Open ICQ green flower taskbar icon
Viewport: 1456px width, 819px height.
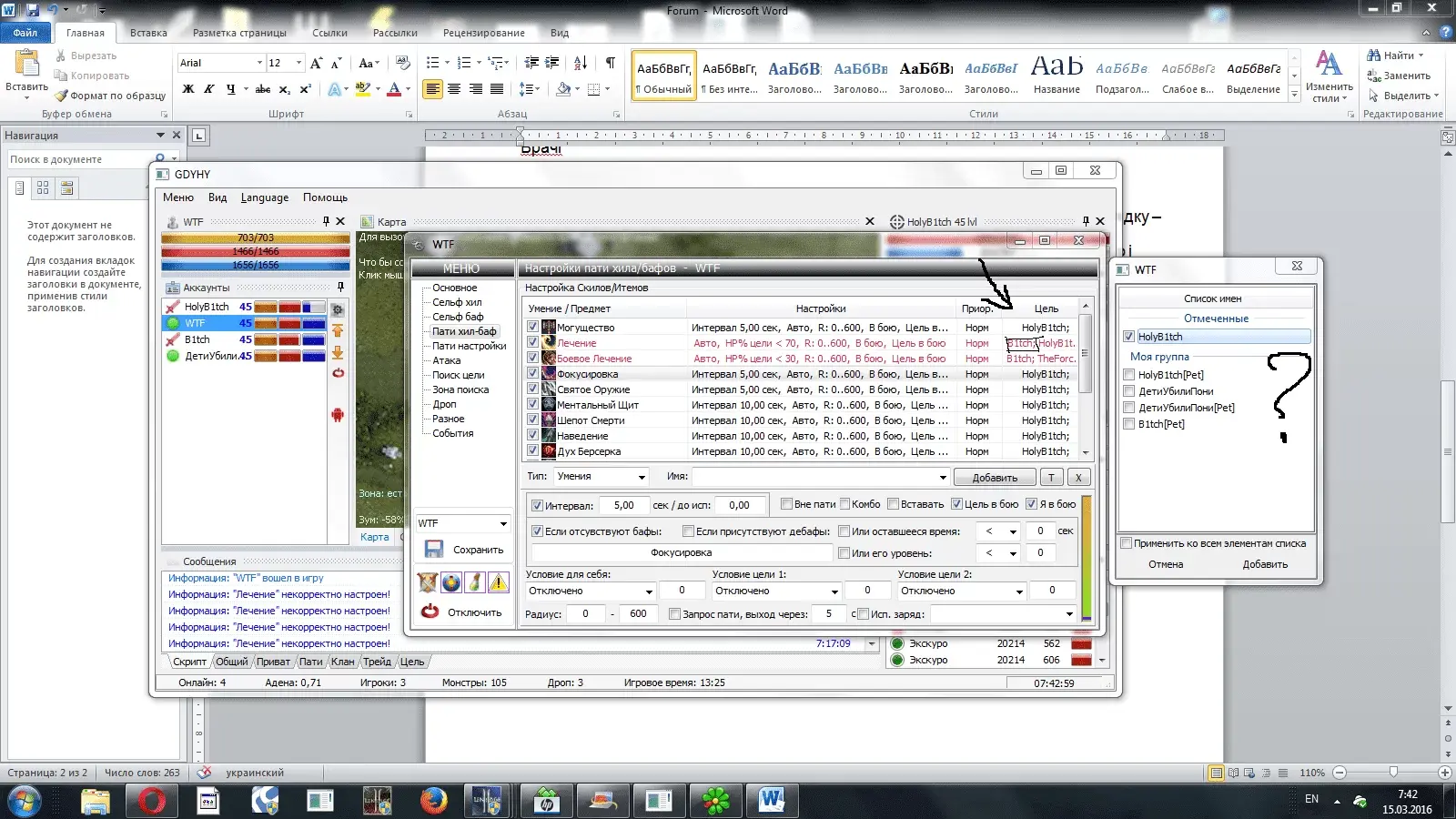[x=716, y=801]
